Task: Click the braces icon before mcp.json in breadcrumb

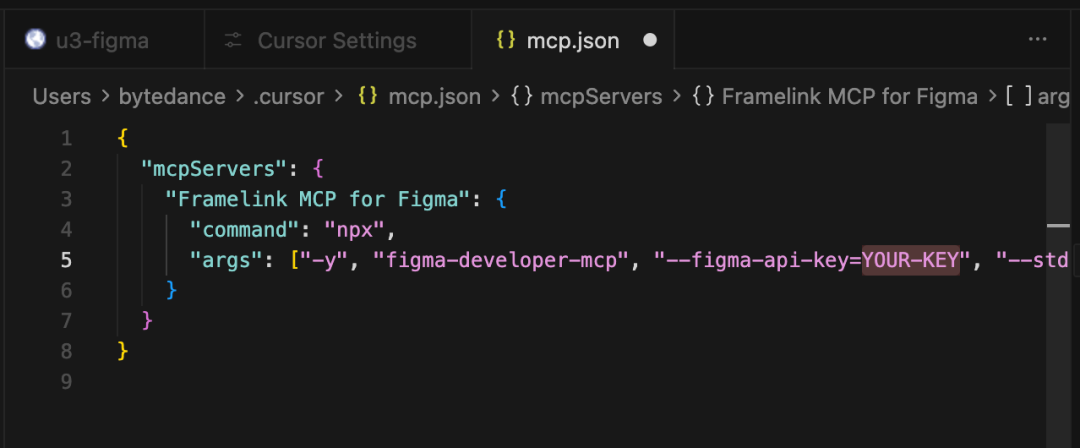Action: pos(368,97)
